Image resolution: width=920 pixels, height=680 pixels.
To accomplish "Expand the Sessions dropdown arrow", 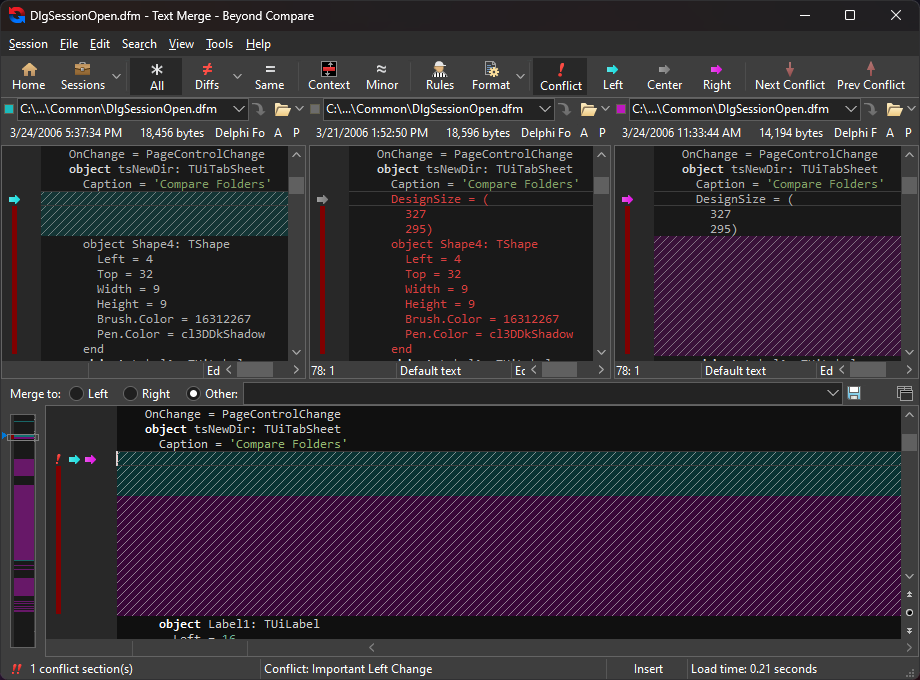I will (x=117, y=76).
